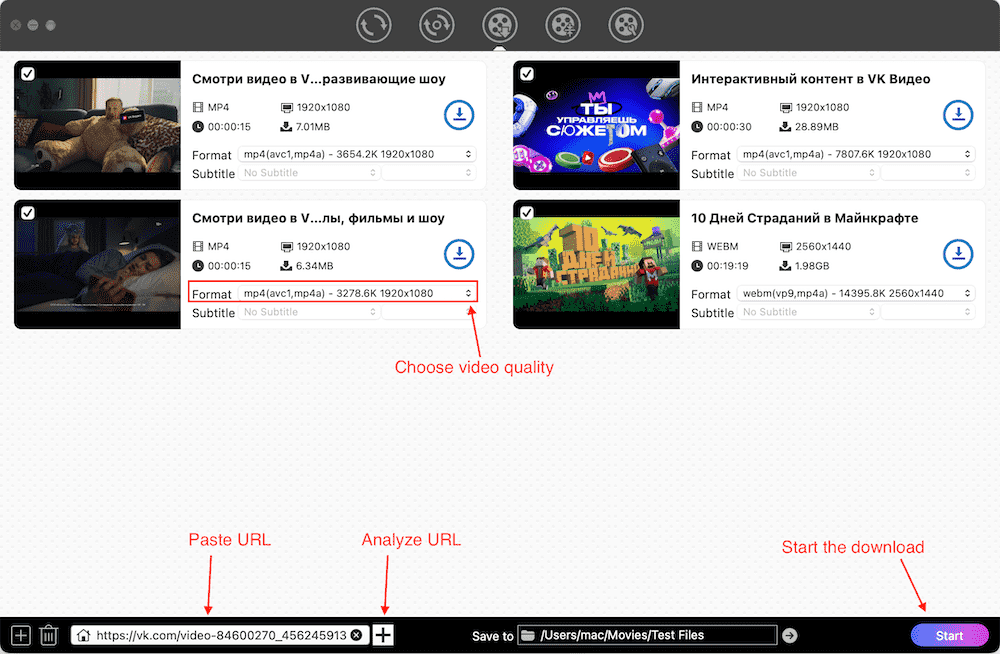Uncheck the 10 Дней Страданий video selection
The height and width of the screenshot is (654, 1000).
point(525,212)
